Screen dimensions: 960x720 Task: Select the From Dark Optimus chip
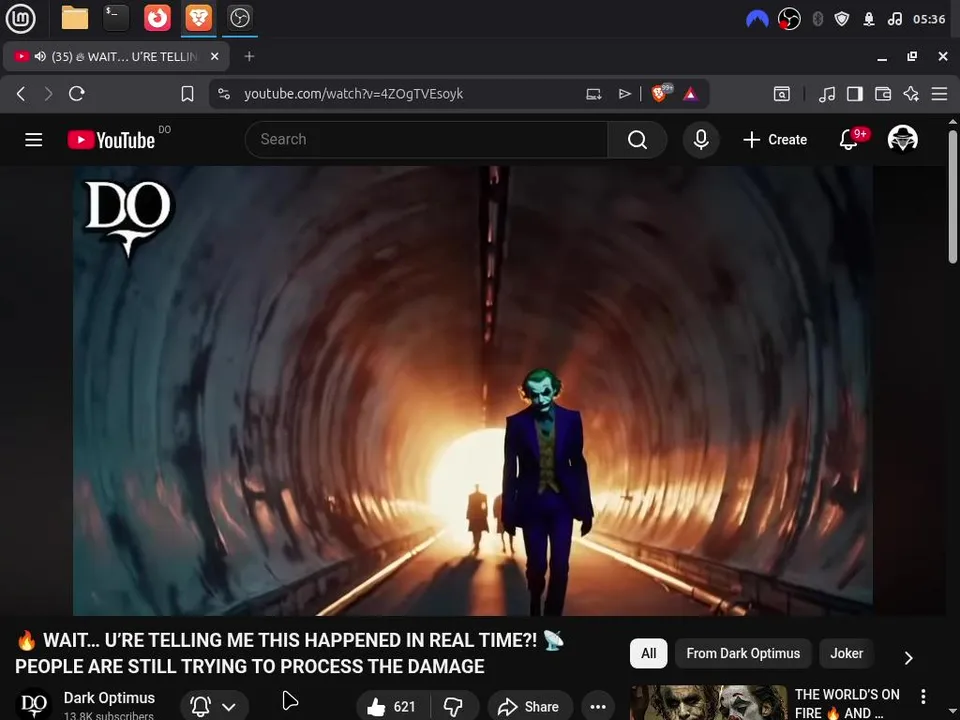743,653
